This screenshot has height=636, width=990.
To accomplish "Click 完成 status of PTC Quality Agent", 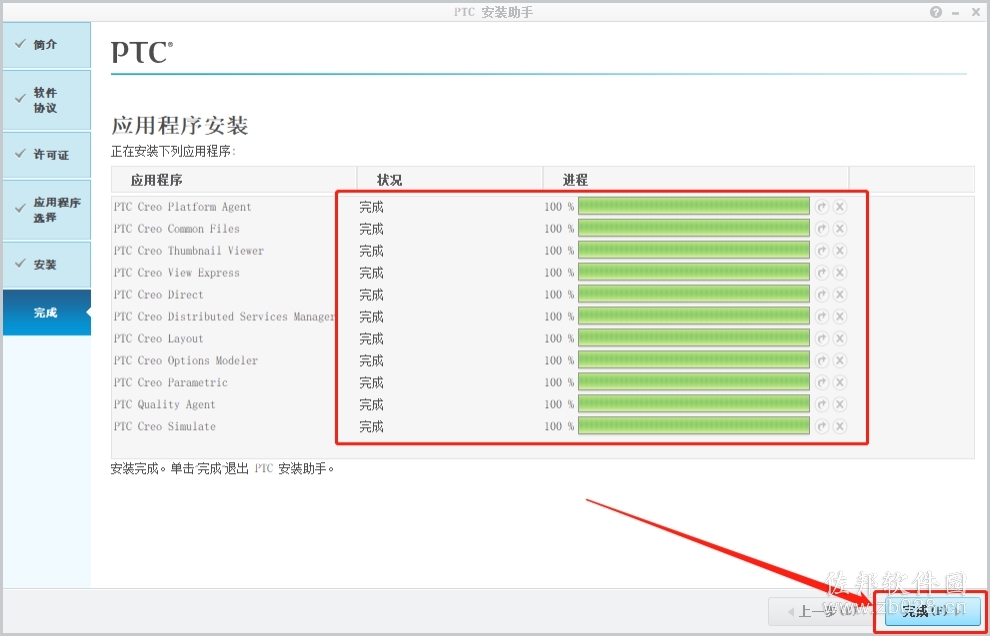I will coord(371,404).
